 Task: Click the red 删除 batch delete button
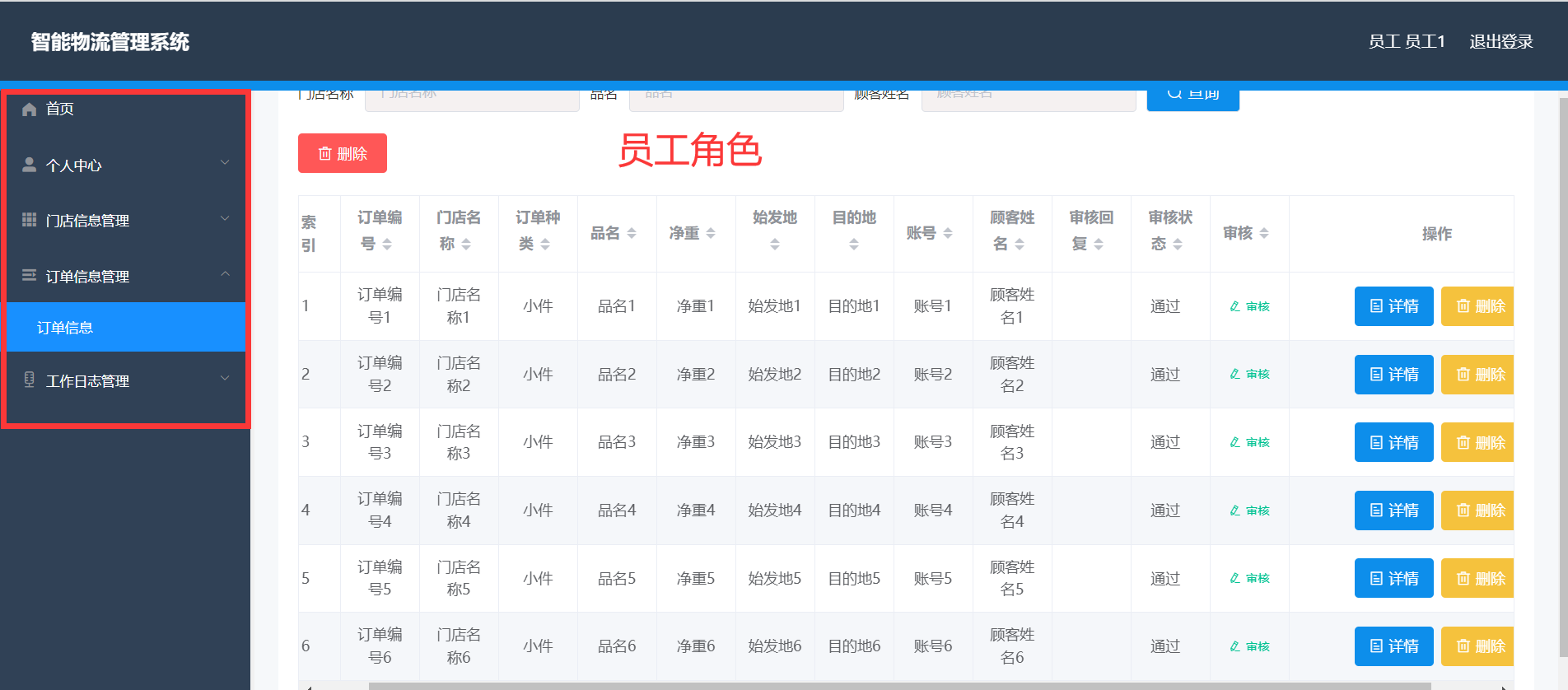[343, 153]
